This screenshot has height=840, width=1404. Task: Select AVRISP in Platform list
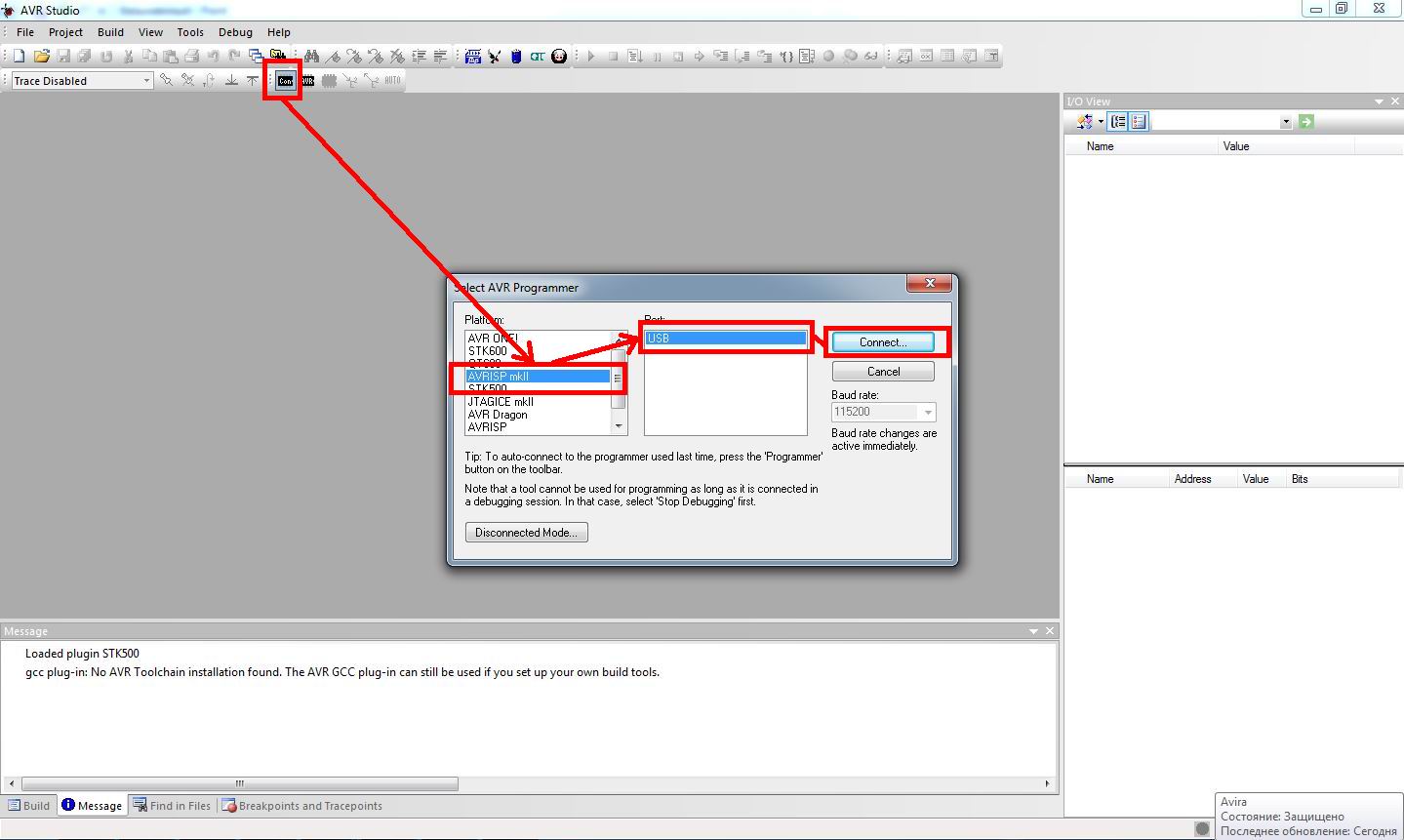[539, 427]
